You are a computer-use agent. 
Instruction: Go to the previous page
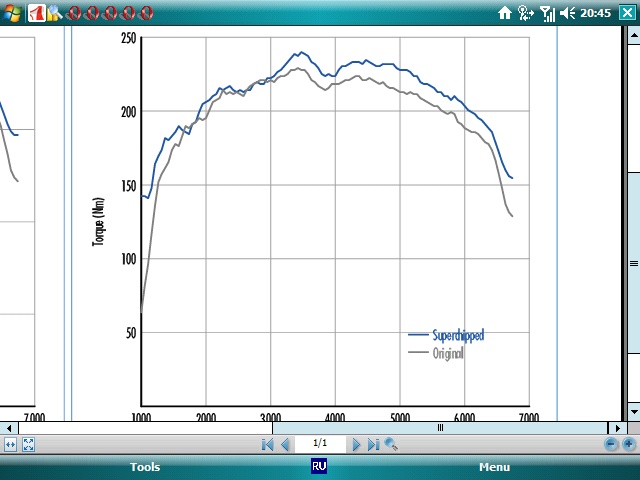(x=285, y=444)
